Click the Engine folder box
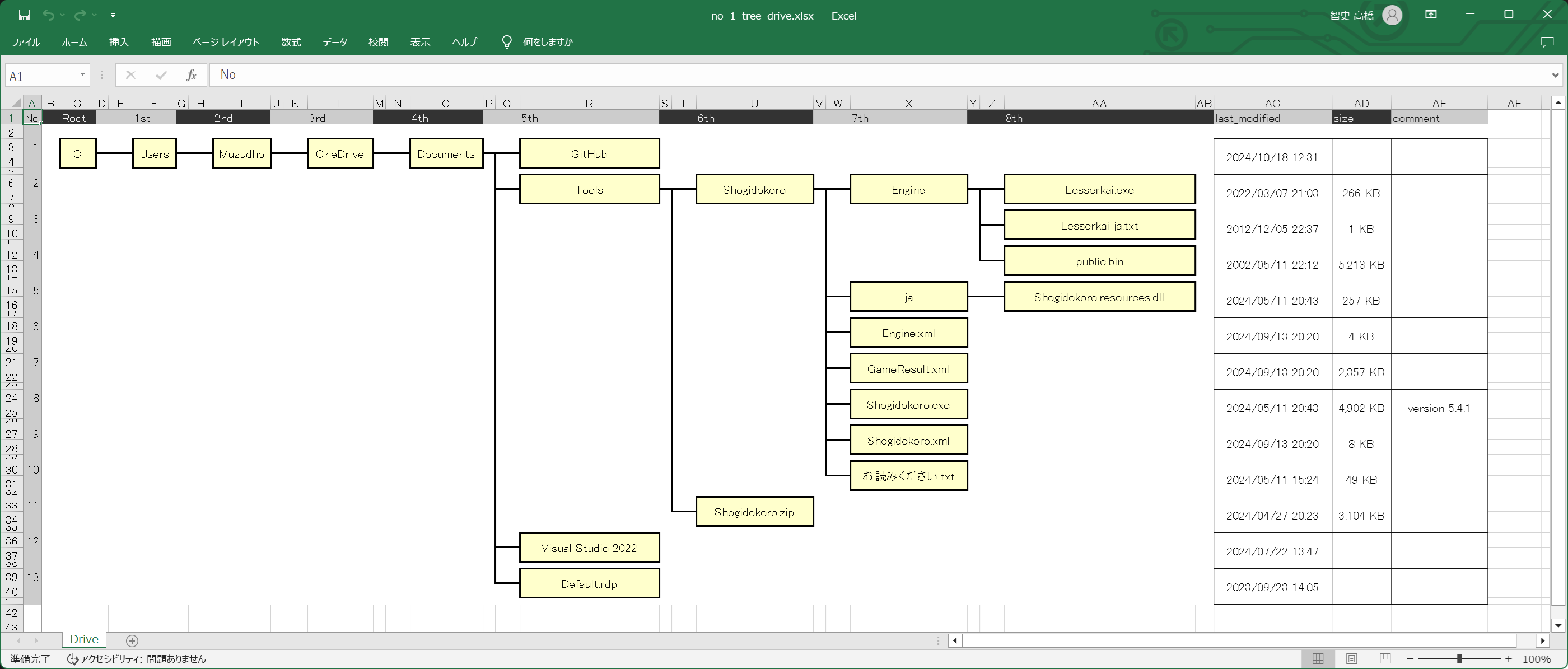The width and height of the screenshot is (1568, 669). 908,189
